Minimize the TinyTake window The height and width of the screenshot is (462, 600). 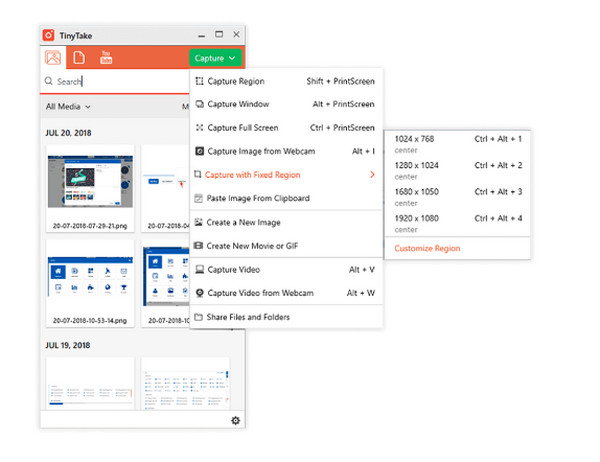coord(202,36)
